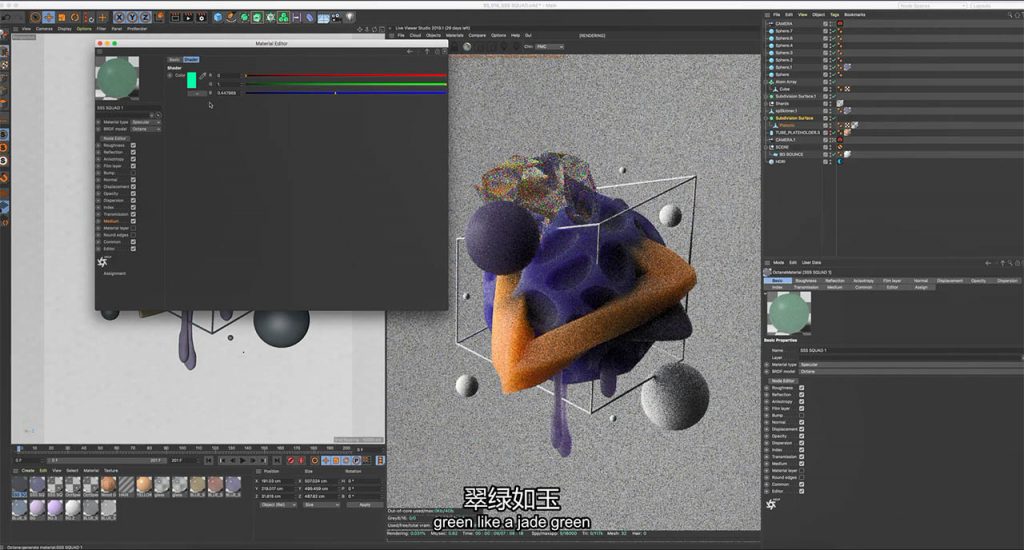The height and width of the screenshot is (550, 1024).
Task: Click the Apply button in coordinates panel
Action: (365, 505)
